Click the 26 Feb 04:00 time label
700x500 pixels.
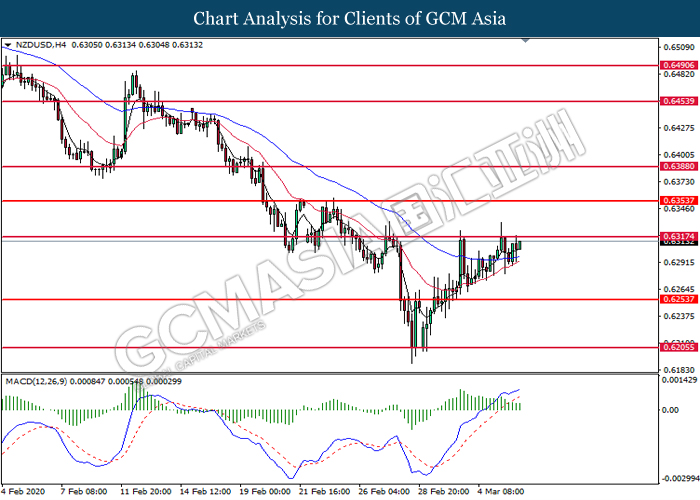384,491
